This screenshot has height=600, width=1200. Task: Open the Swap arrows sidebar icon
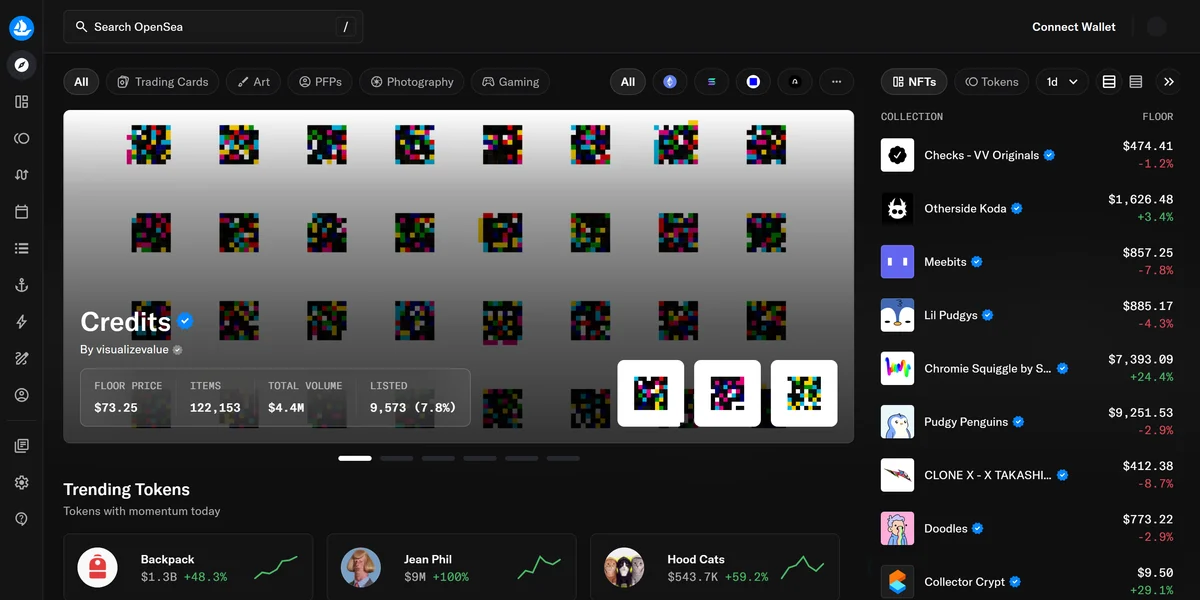pos(22,175)
